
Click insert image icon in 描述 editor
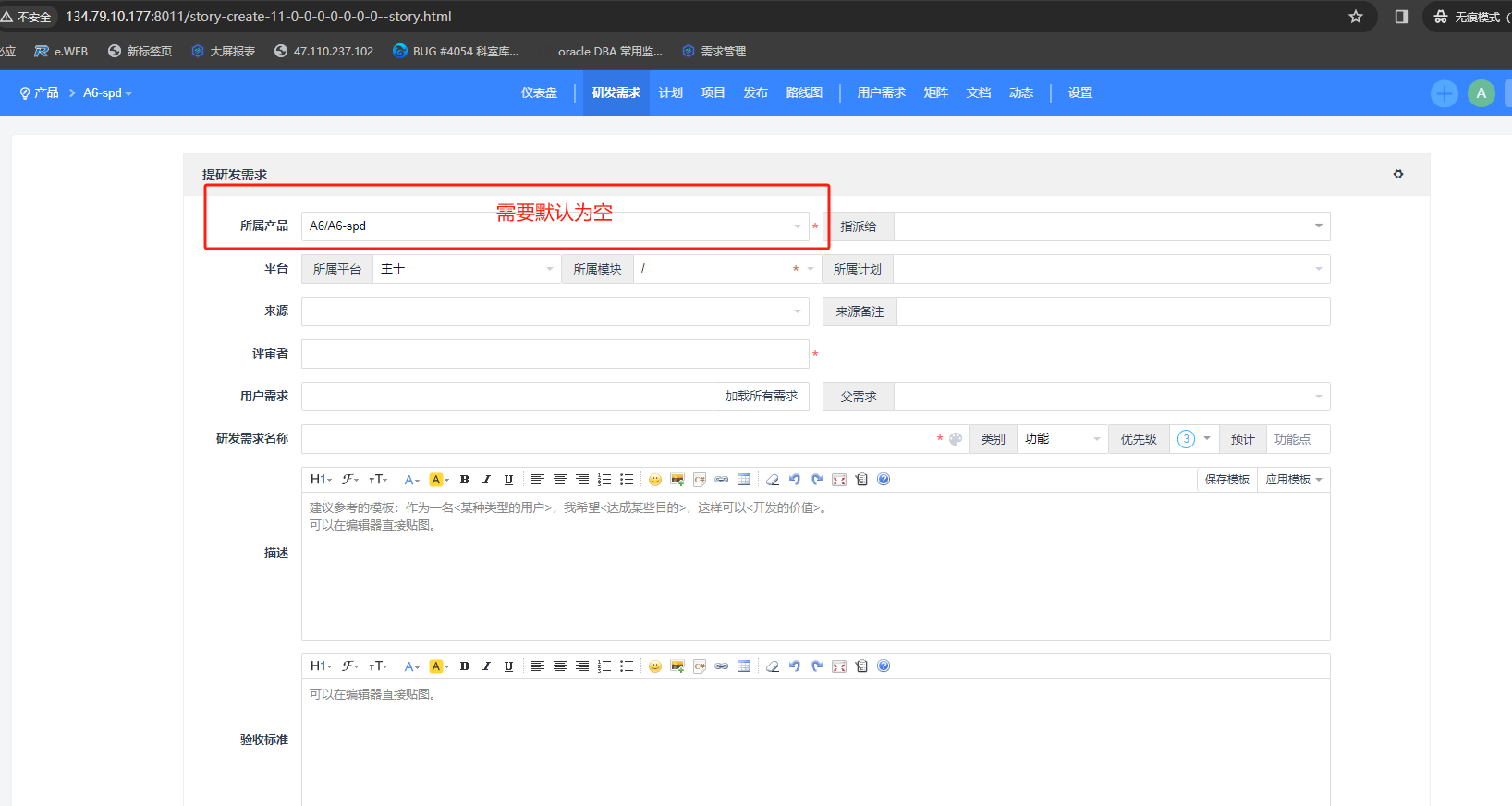(x=677, y=480)
